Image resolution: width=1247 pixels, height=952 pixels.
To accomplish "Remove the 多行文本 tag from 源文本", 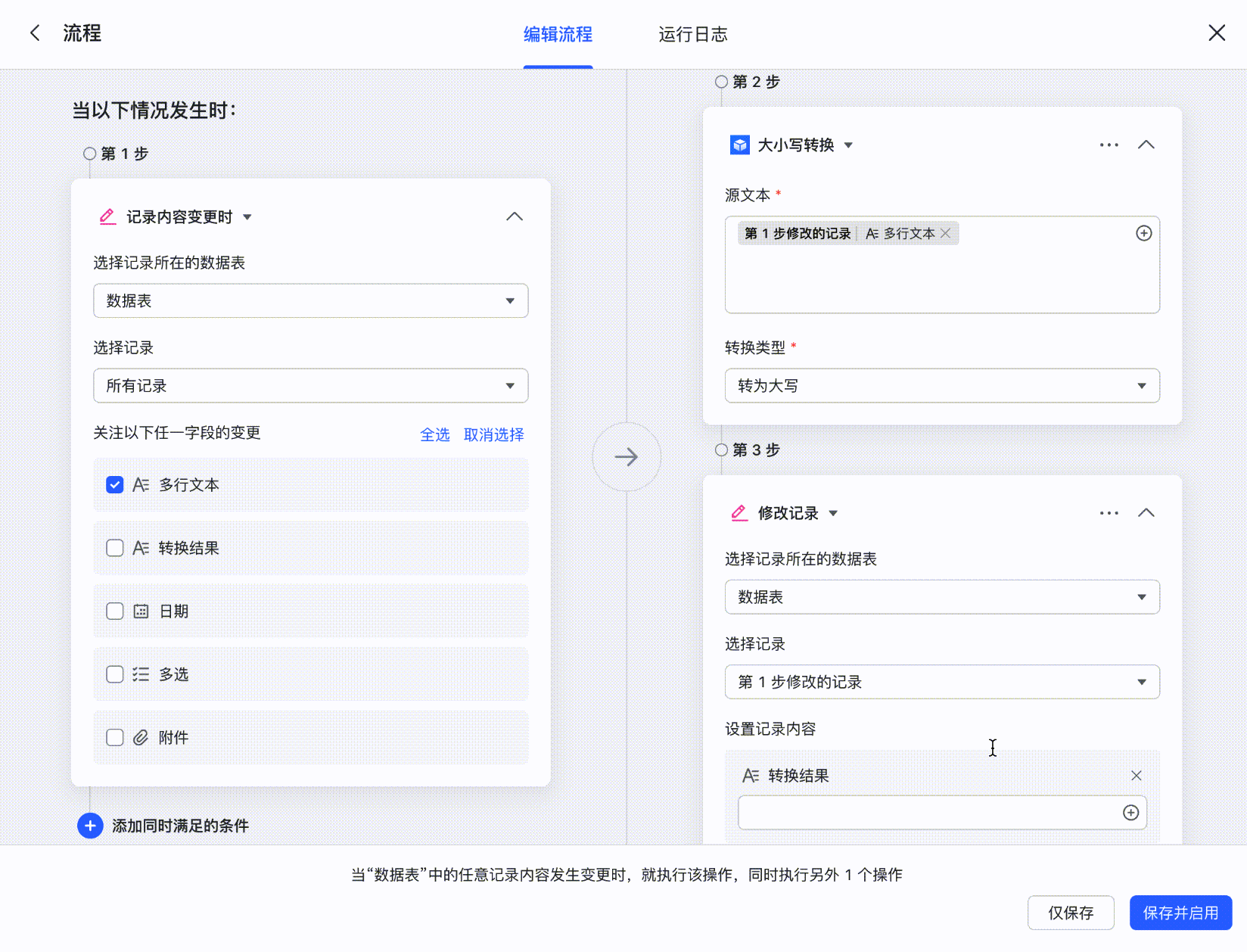I will click(x=945, y=233).
